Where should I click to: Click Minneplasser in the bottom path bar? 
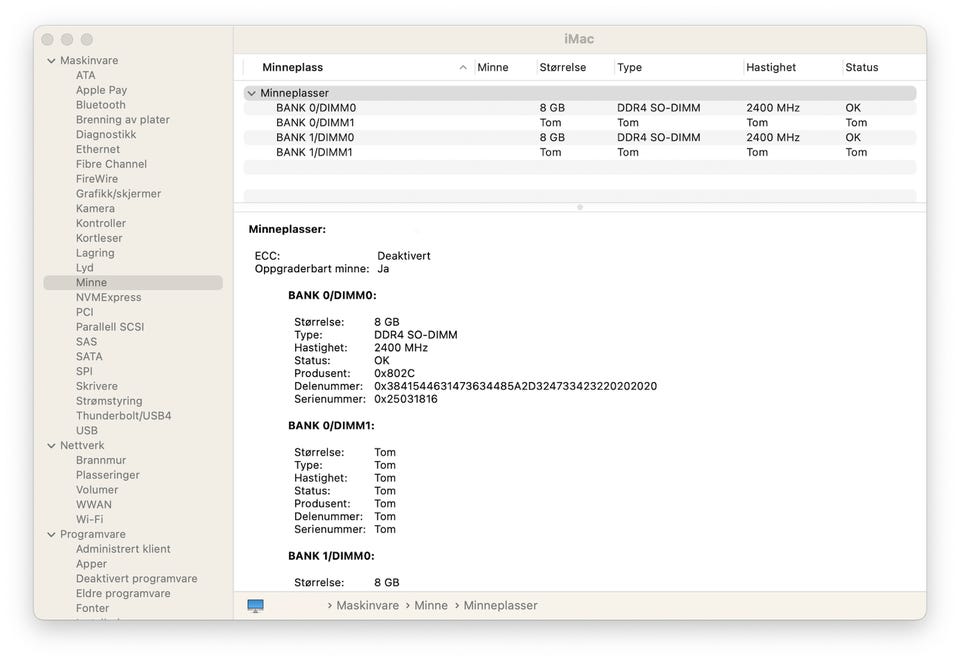click(500, 605)
